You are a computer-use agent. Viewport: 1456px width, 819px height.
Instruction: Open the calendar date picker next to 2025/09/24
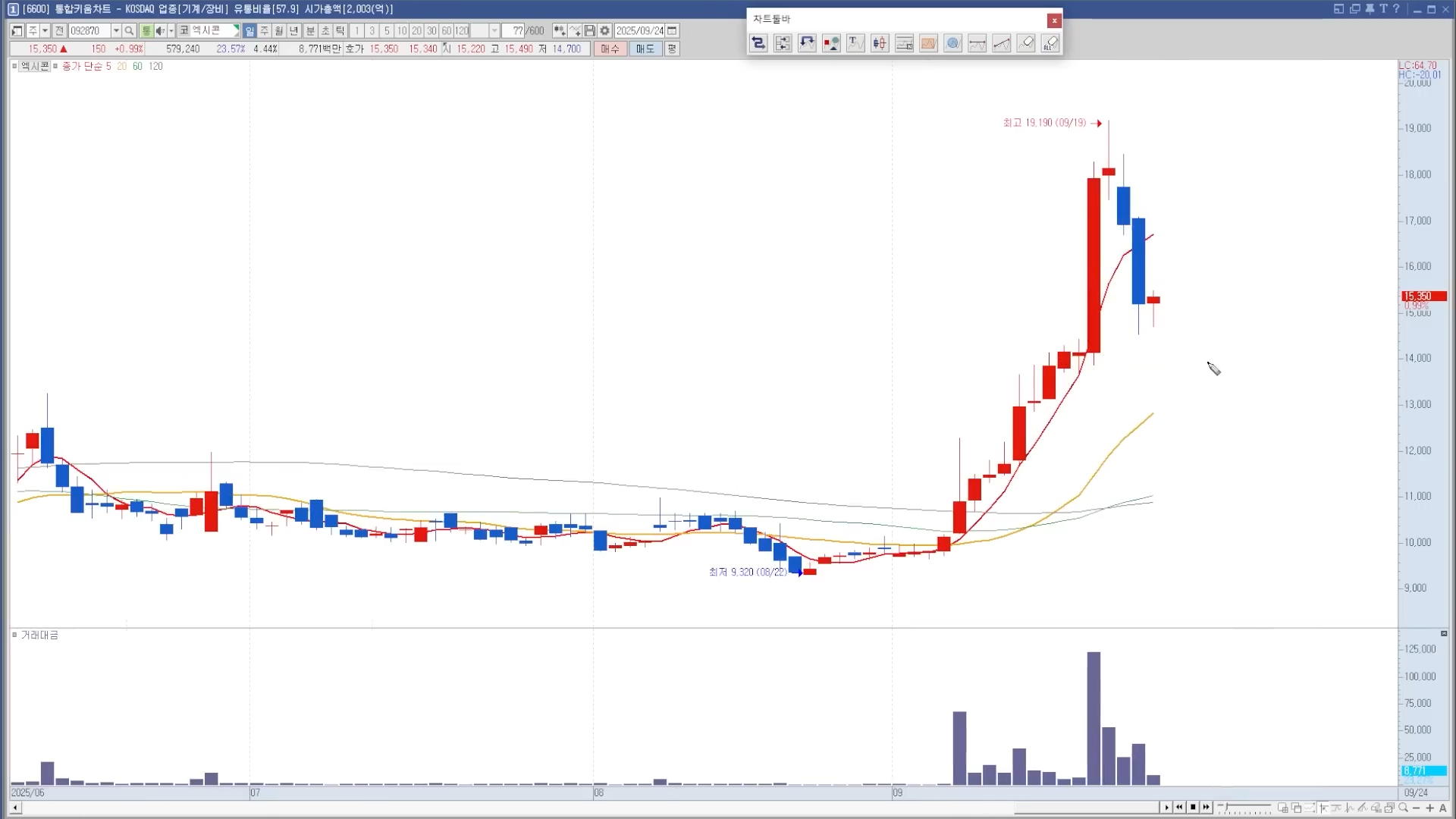click(x=672, y=31)
